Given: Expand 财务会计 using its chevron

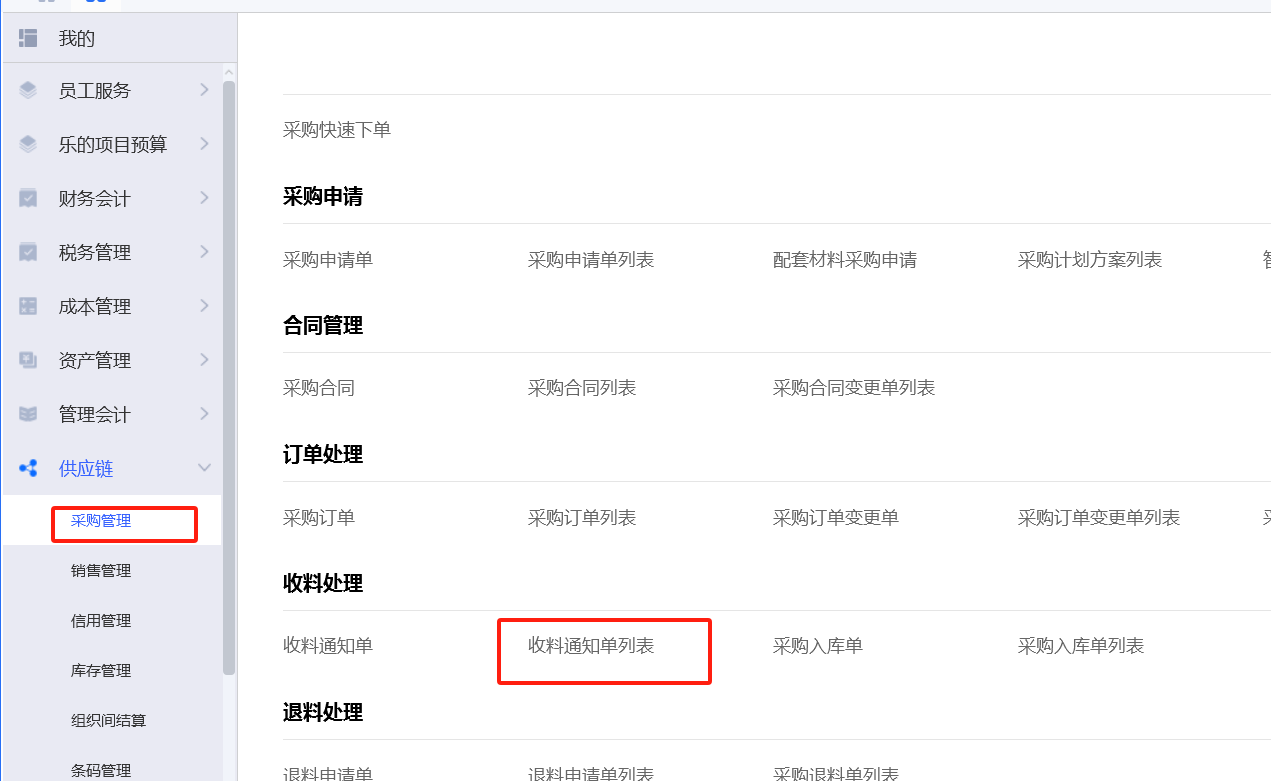Looking at the screenshot, I should (204, 199).
